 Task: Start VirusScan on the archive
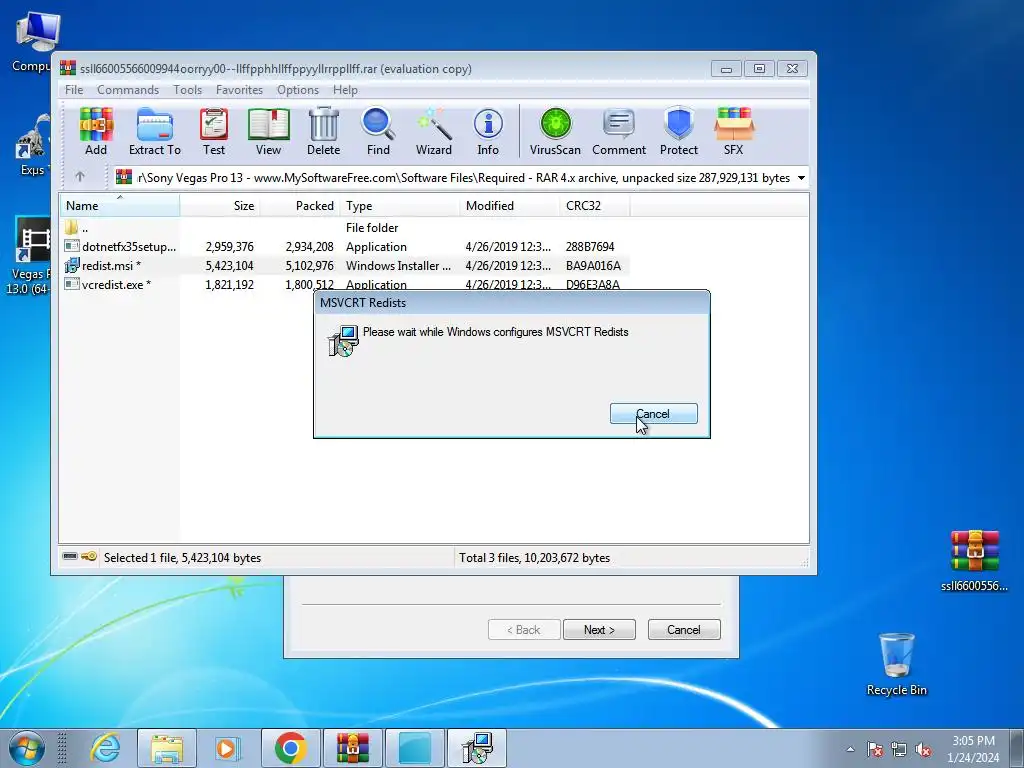coord(555,131)
